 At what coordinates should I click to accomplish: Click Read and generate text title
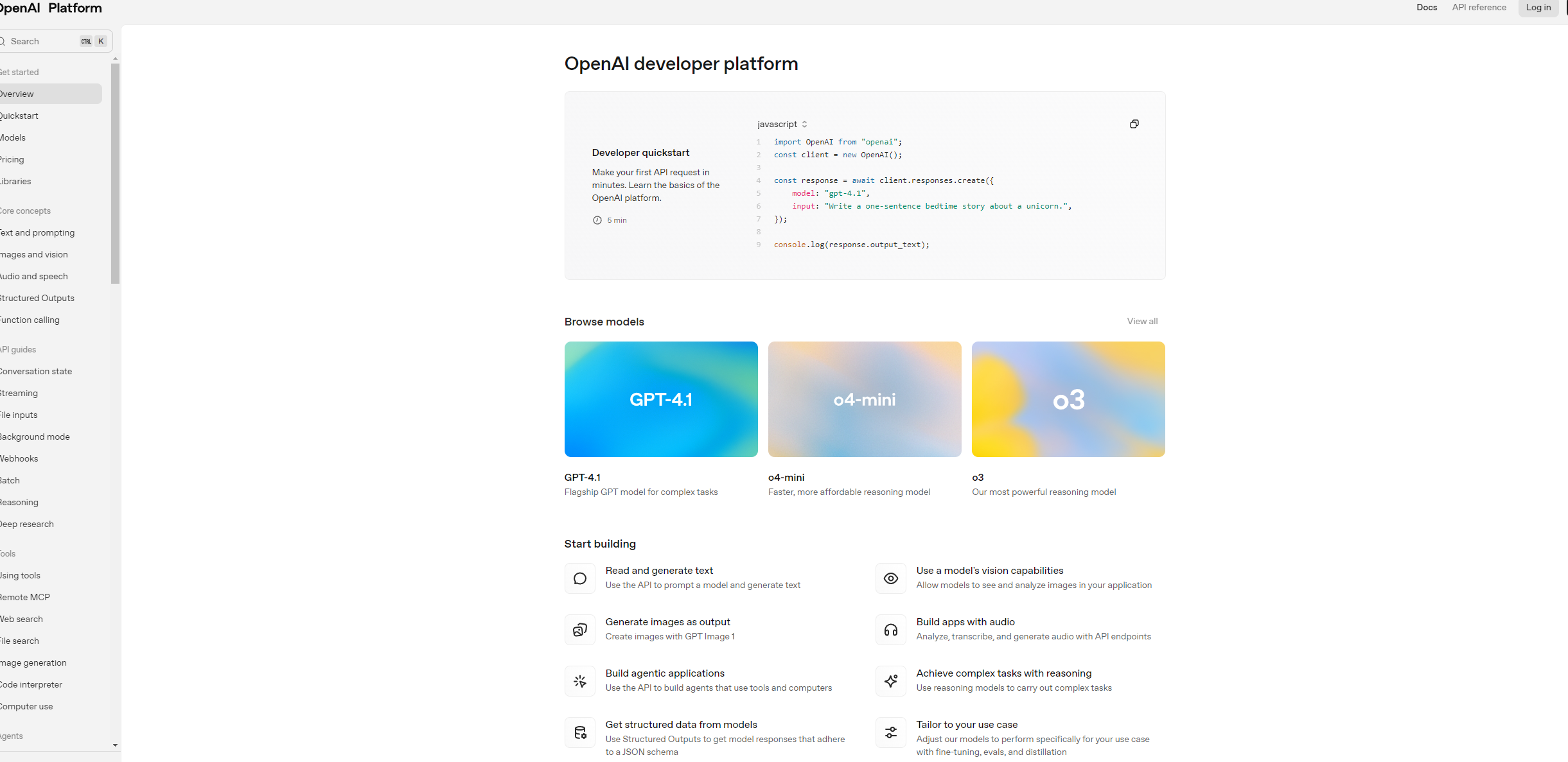[659, 571]
